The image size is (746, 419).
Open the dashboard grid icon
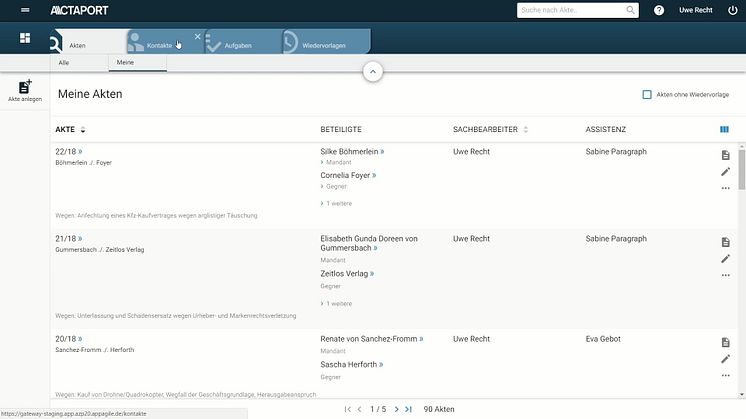pyautogui.click(x=25, y=38)
